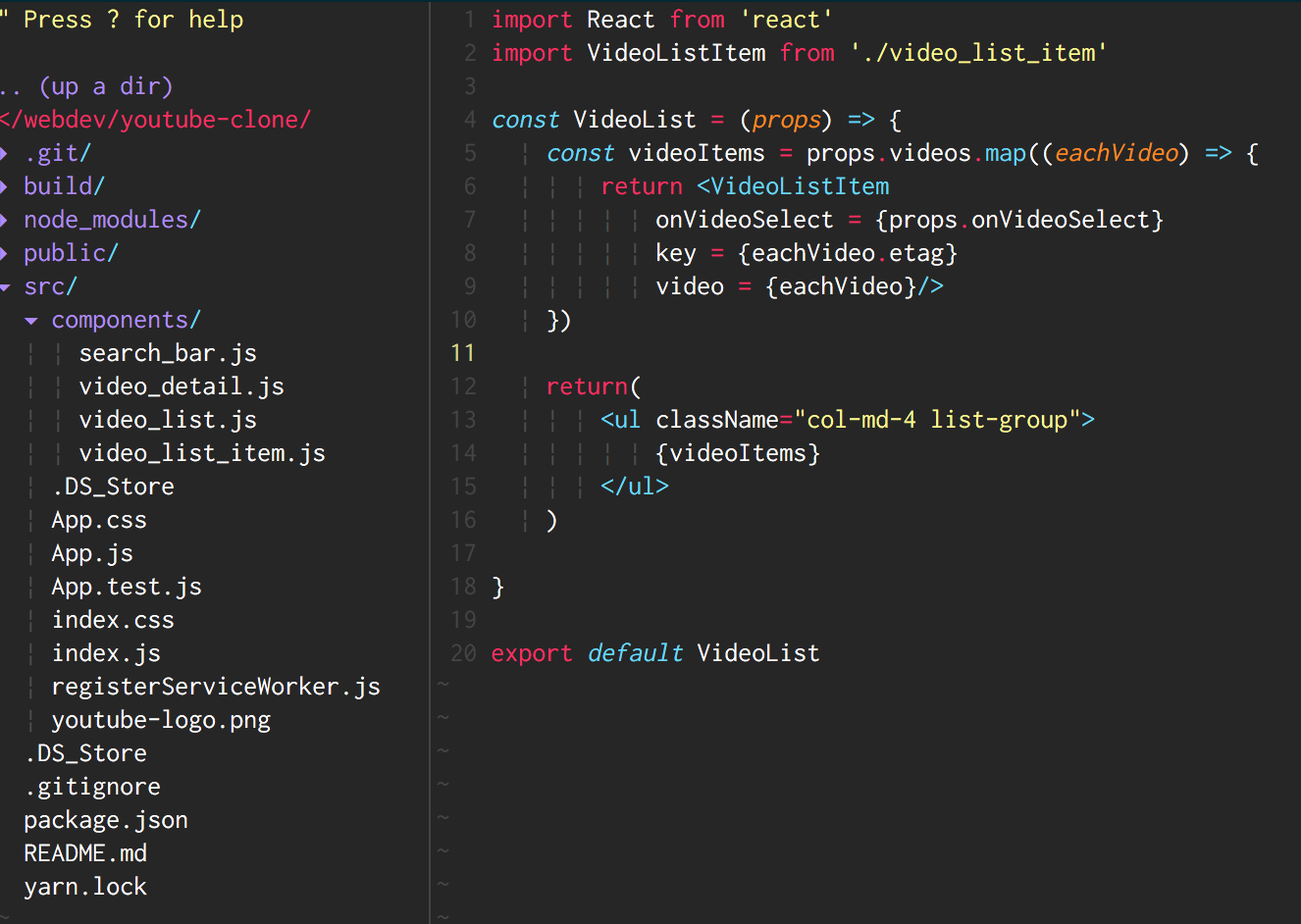Expand the .git/ folder arrow

5,153
